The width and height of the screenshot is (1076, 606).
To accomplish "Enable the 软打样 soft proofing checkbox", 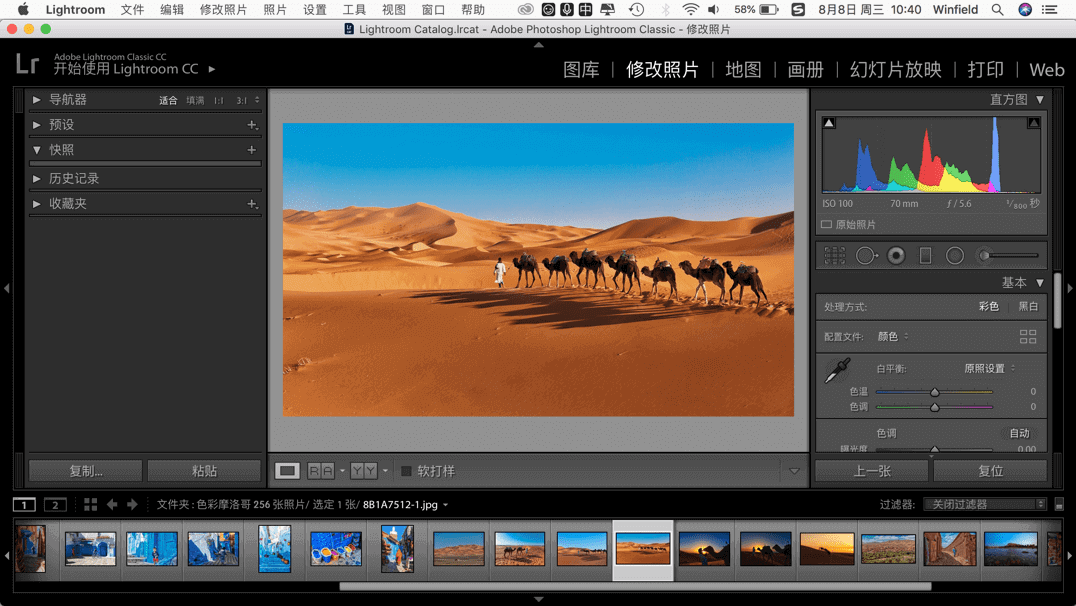I will pos(406,471).
